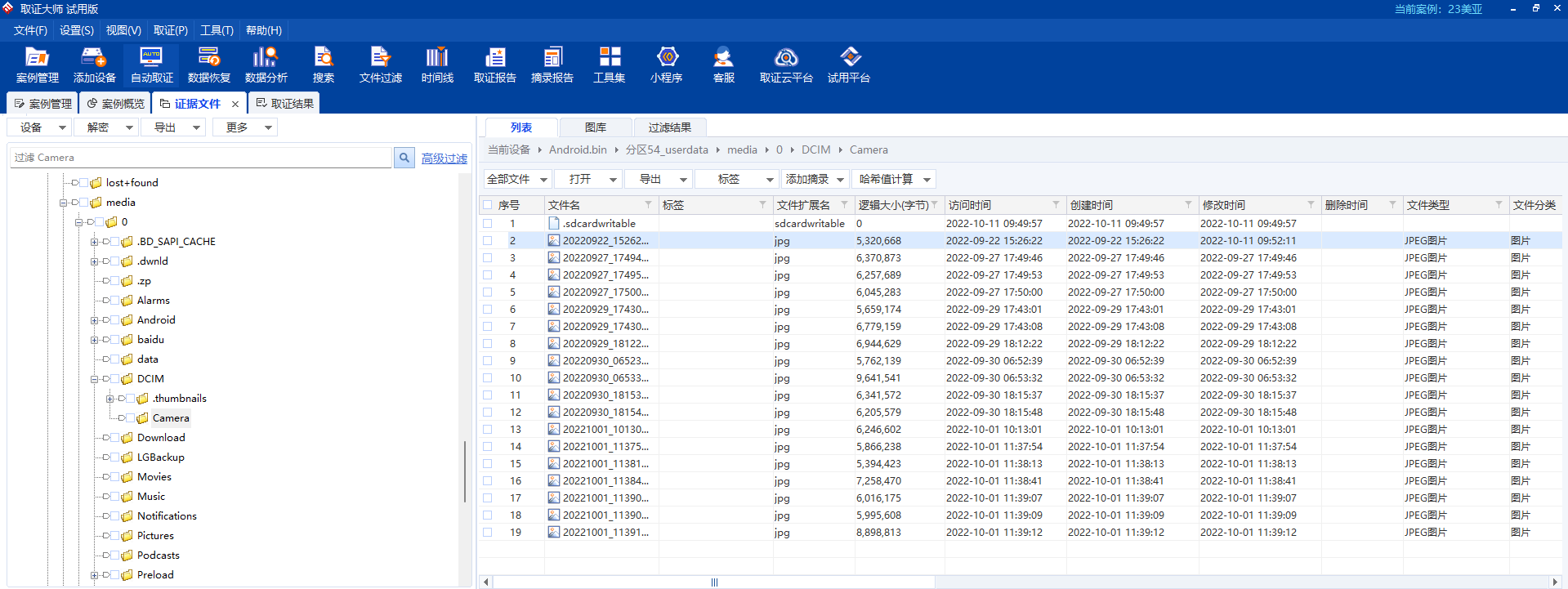Click the 添加设备 add device icon

point(94,65)
